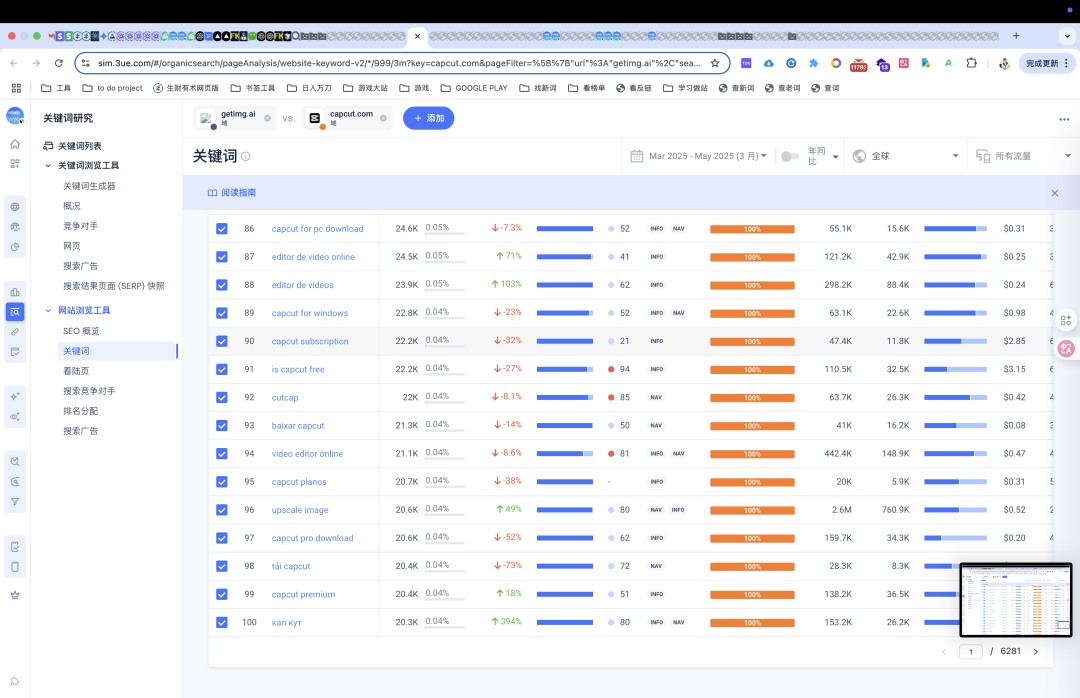This screenshot has height=698, width=1080.
Task: Open keyword link baixar capcut
Action: [298, 426]
